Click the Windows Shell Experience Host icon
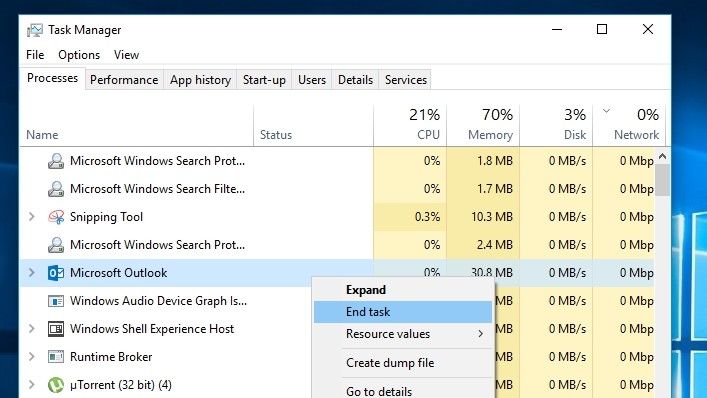The height and width of the screenshot is (398, 707). click(x=56, y=329)
